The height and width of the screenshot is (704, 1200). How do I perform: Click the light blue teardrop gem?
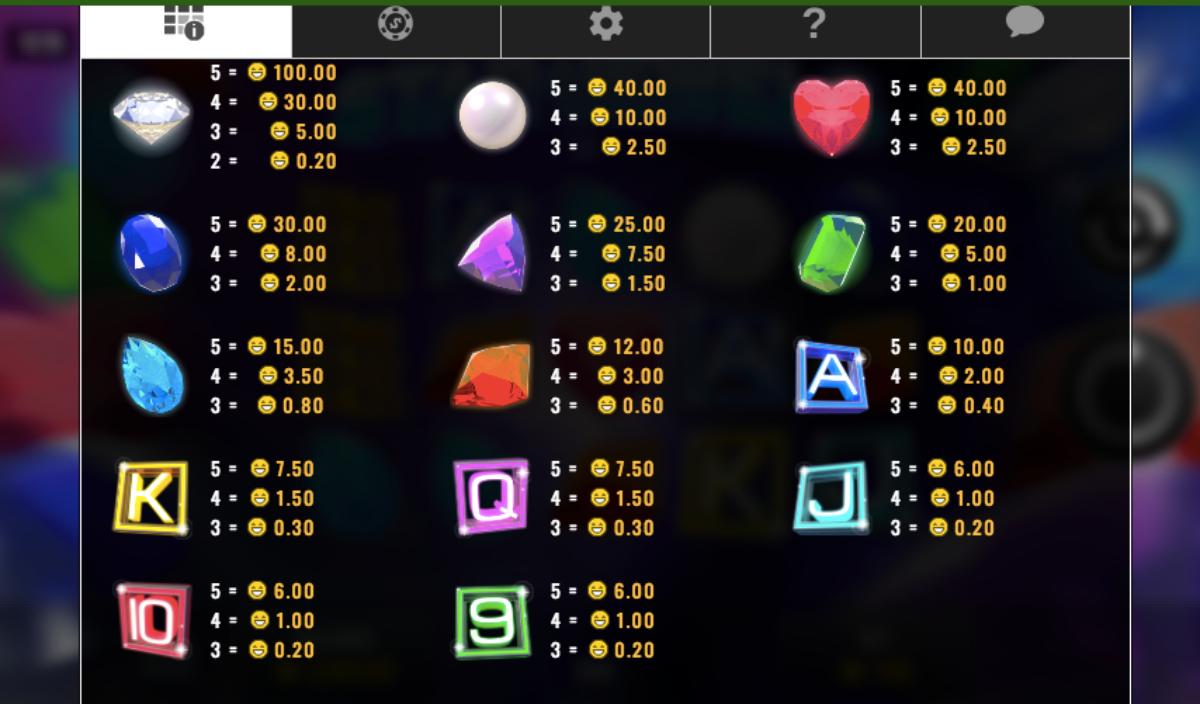(x=152, y=375)
